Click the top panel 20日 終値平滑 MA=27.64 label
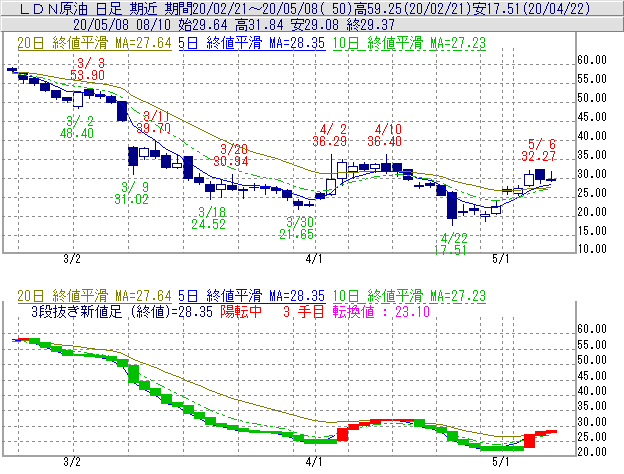The height and width of the screenshot is (474, 624). [x=94, y=43]
